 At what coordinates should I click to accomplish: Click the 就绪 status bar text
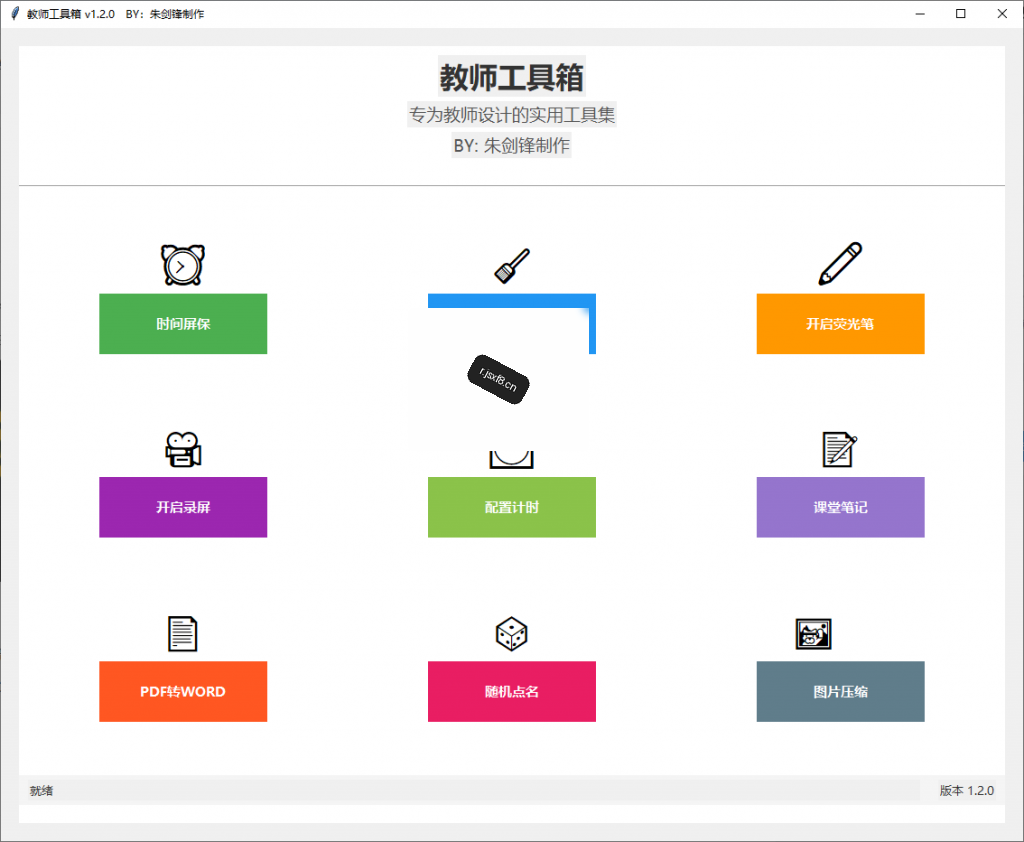click(x=41, y=790)
